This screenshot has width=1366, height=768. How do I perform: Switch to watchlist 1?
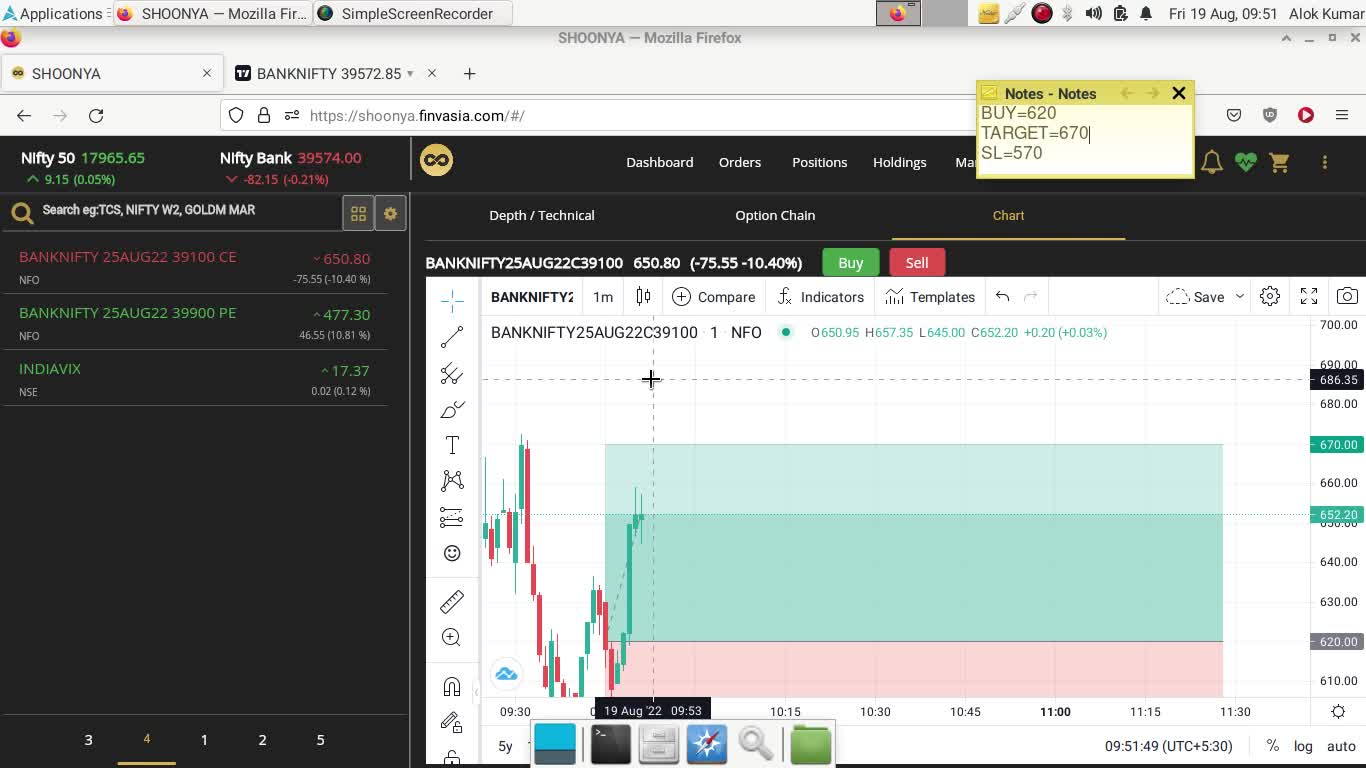point(204,740)
